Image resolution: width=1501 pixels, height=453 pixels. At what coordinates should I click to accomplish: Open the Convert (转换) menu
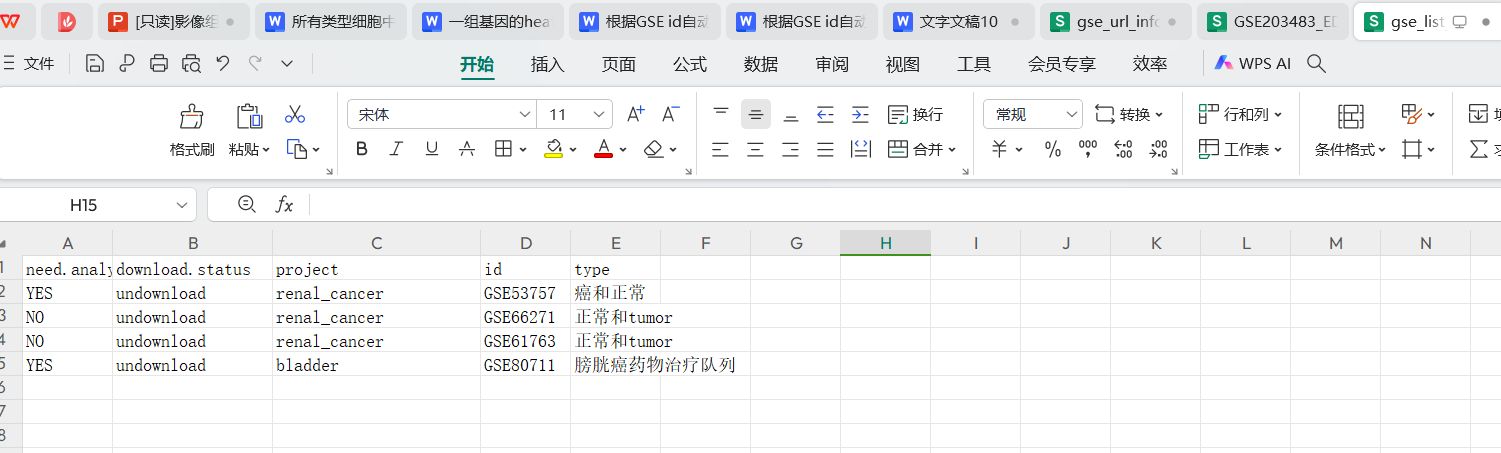[1129, 114]
